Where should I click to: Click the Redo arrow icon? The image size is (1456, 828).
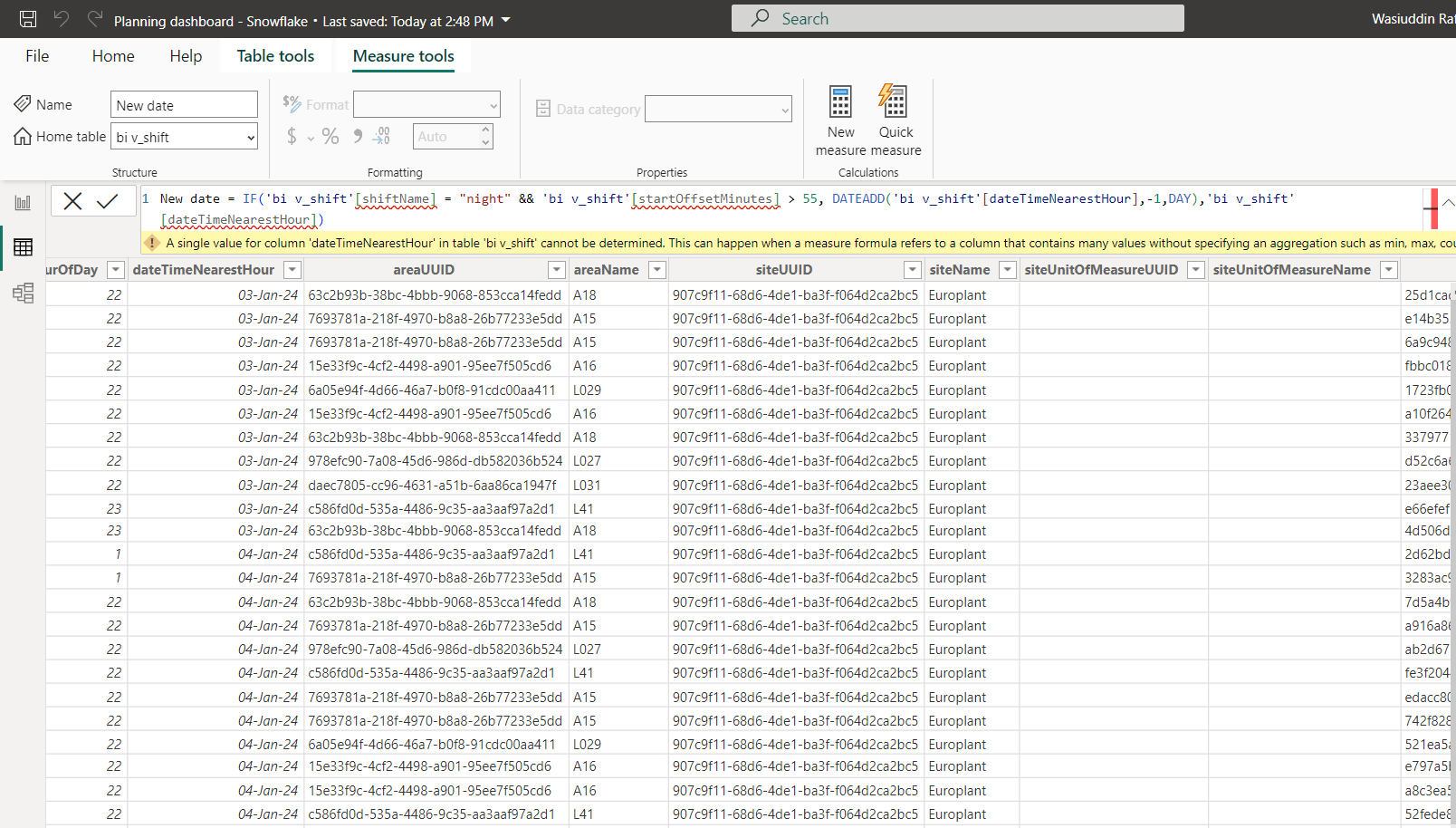pos(94,19)
